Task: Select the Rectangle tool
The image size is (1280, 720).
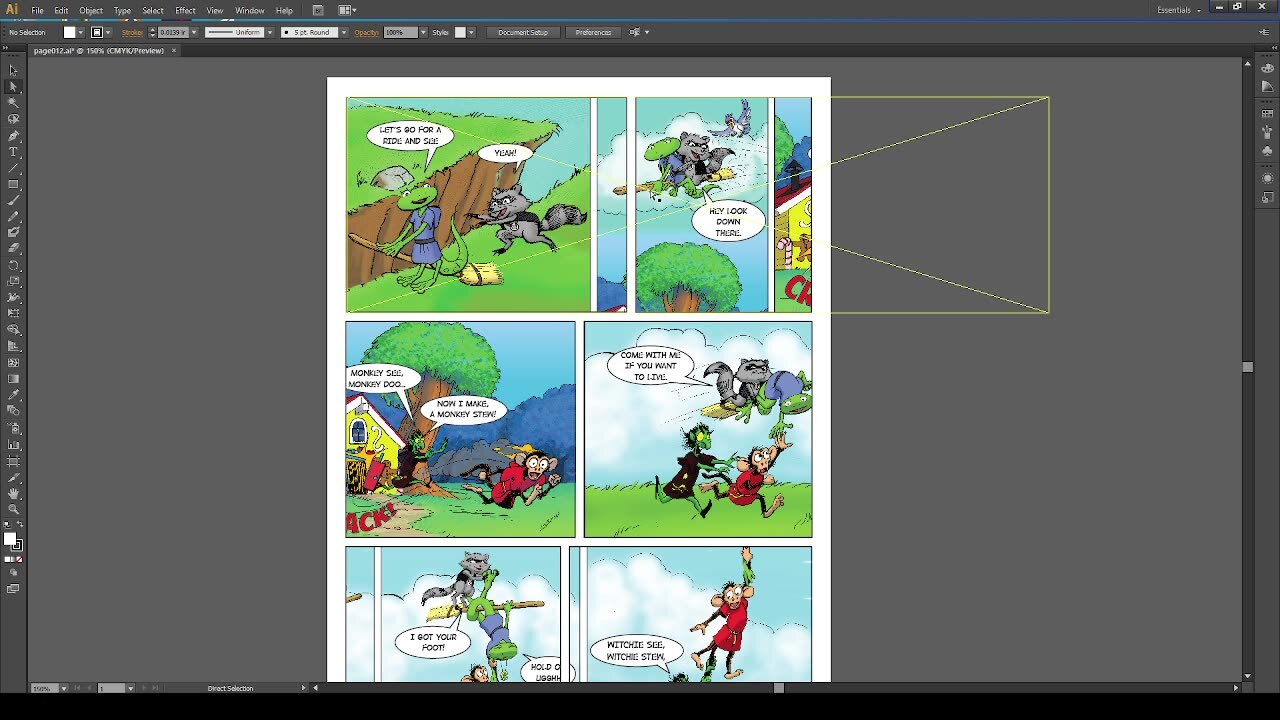Action: coord(13,184)
